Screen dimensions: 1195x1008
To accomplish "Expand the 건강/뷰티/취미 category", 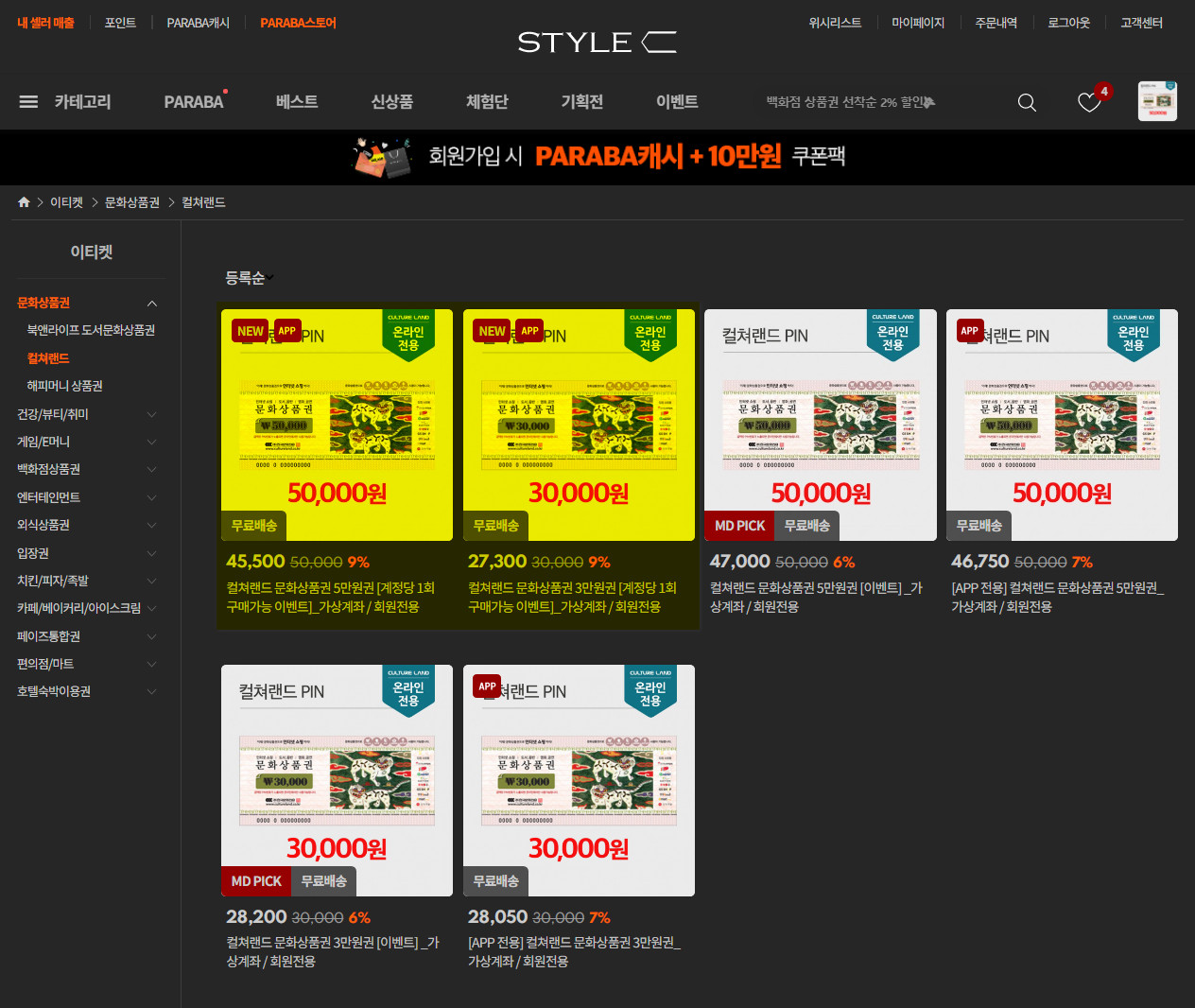I will click(x=151, y=414).
